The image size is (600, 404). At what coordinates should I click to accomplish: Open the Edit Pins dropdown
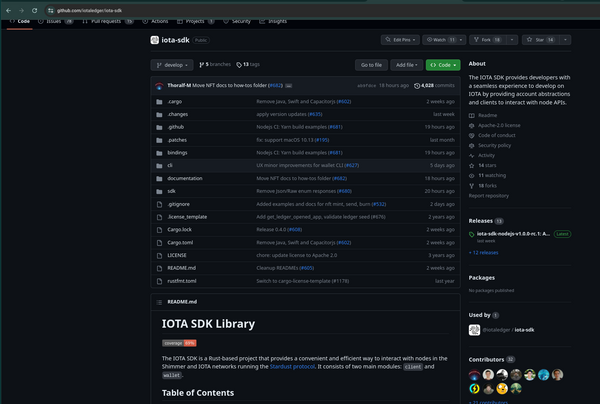click(x=400, y=40)
